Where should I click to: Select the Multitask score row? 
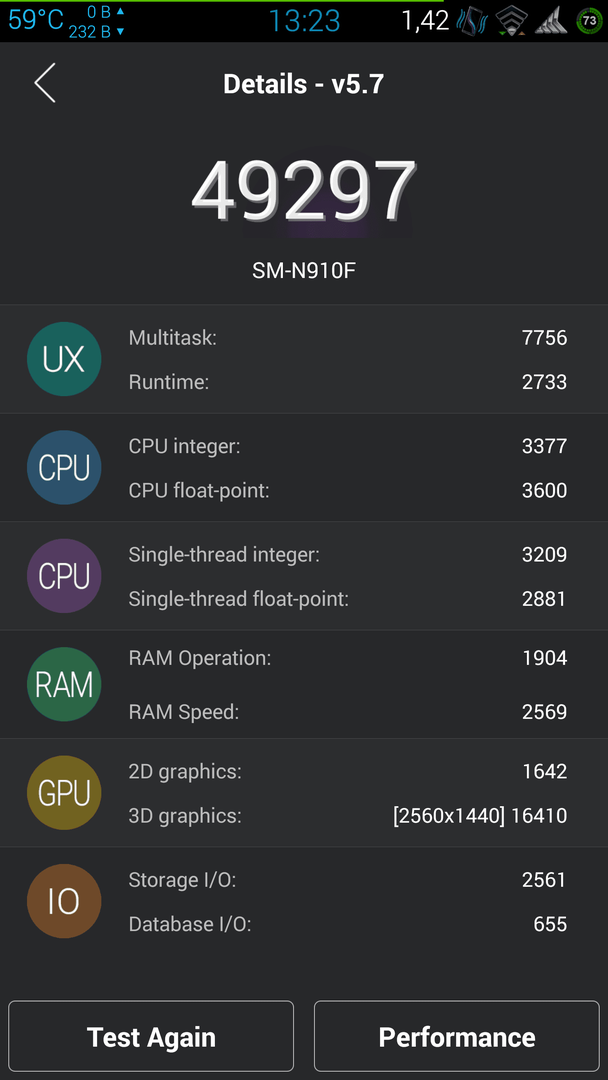pos(348,338)
